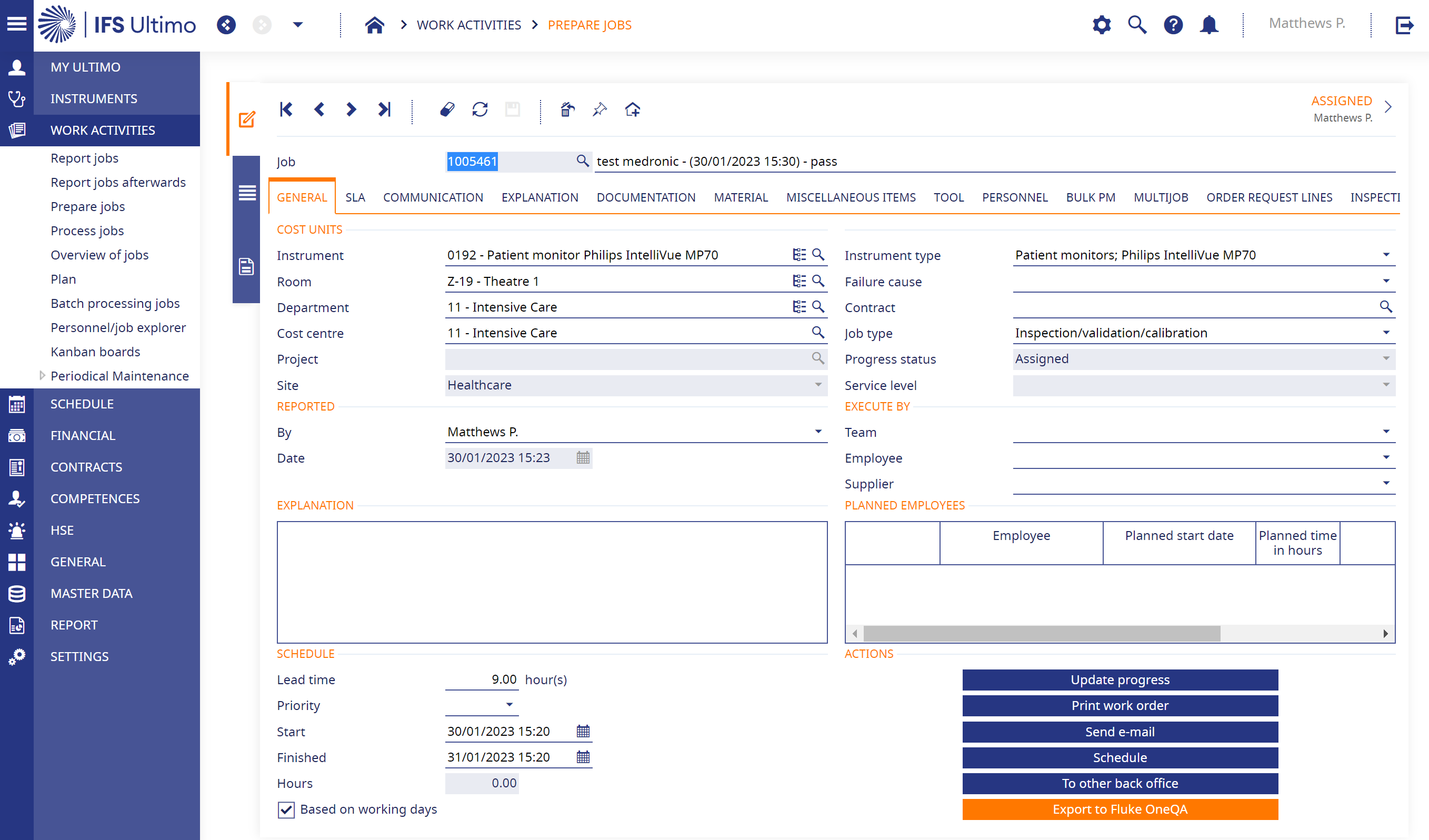This screenshot has height=840, width=1429.
Task: Open the list view icon on side strip
Action: pos(247,193)
